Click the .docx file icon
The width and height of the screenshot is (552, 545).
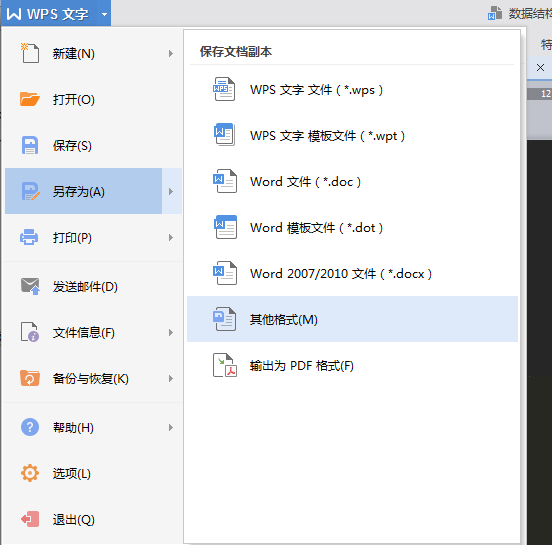(225, 273)
